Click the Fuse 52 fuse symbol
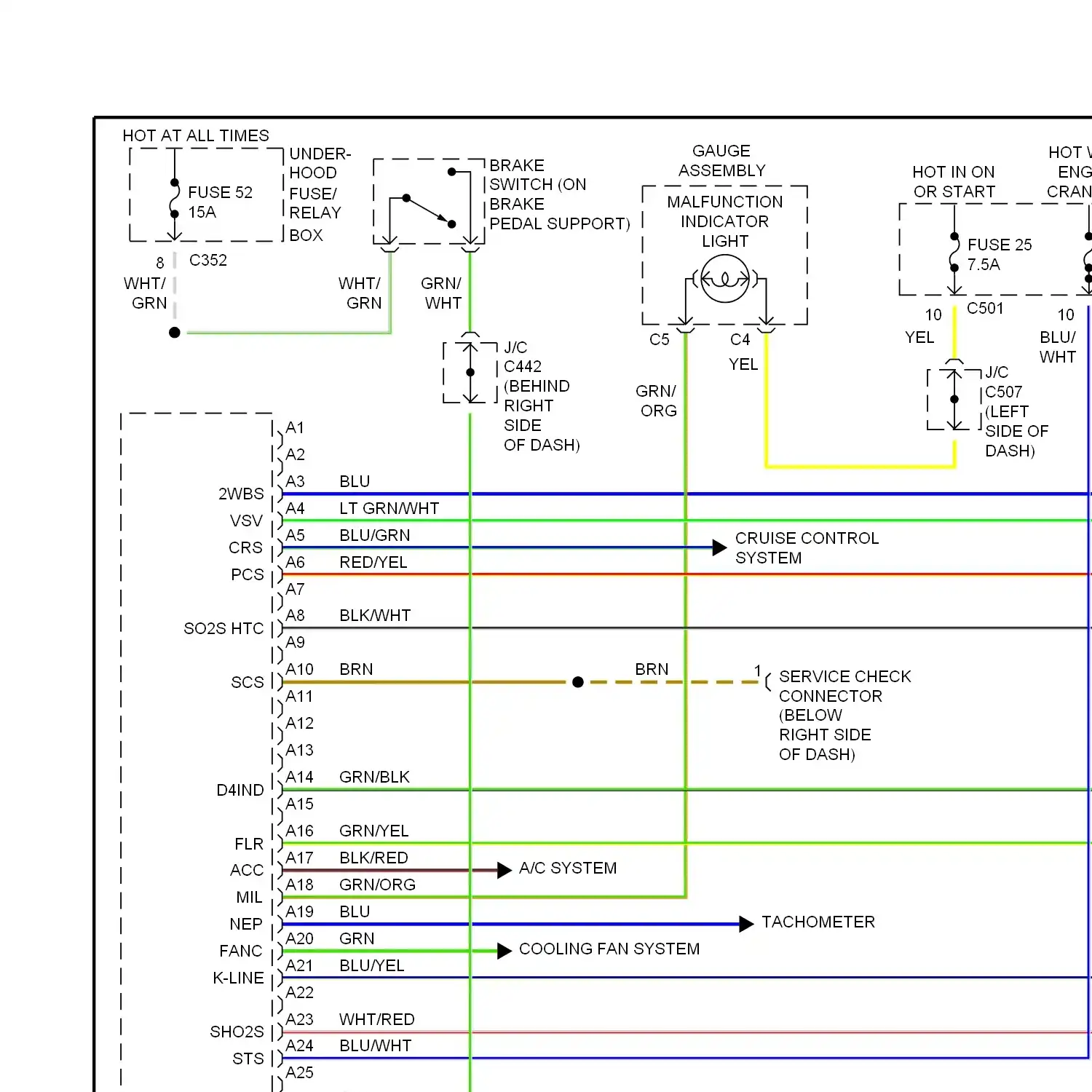 [x=174, y=198]
